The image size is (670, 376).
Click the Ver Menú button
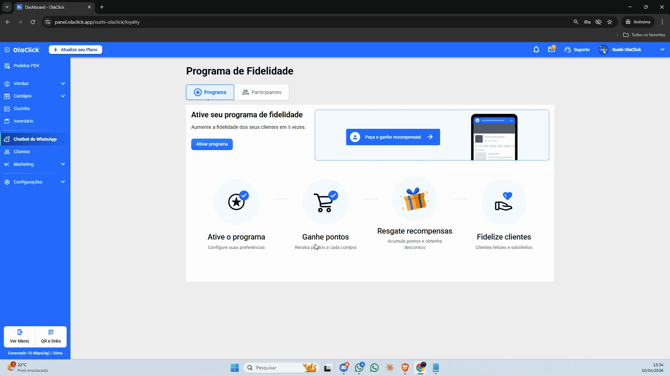(x=19, y=336)
